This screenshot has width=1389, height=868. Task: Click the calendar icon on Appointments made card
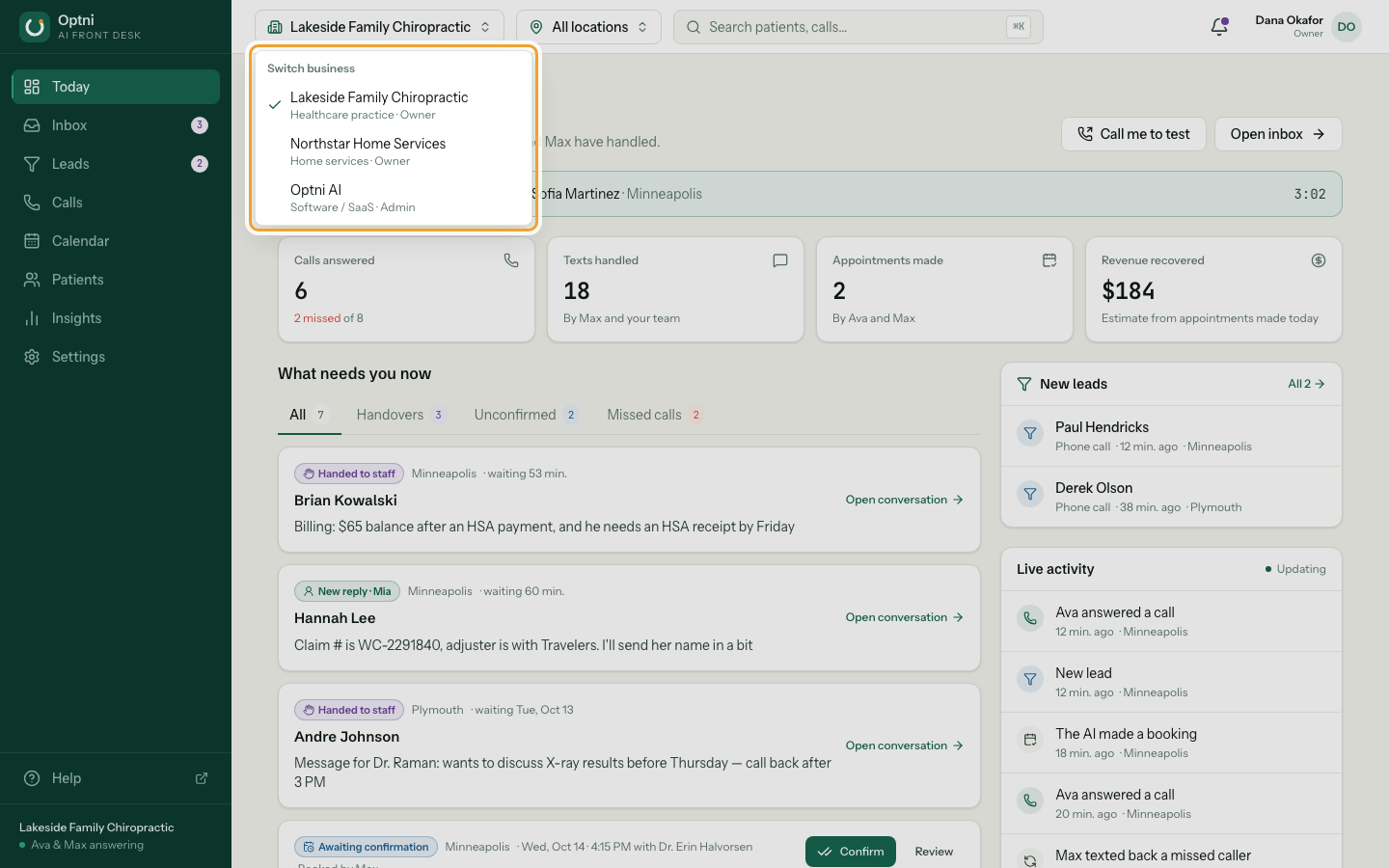point(1049,260)
